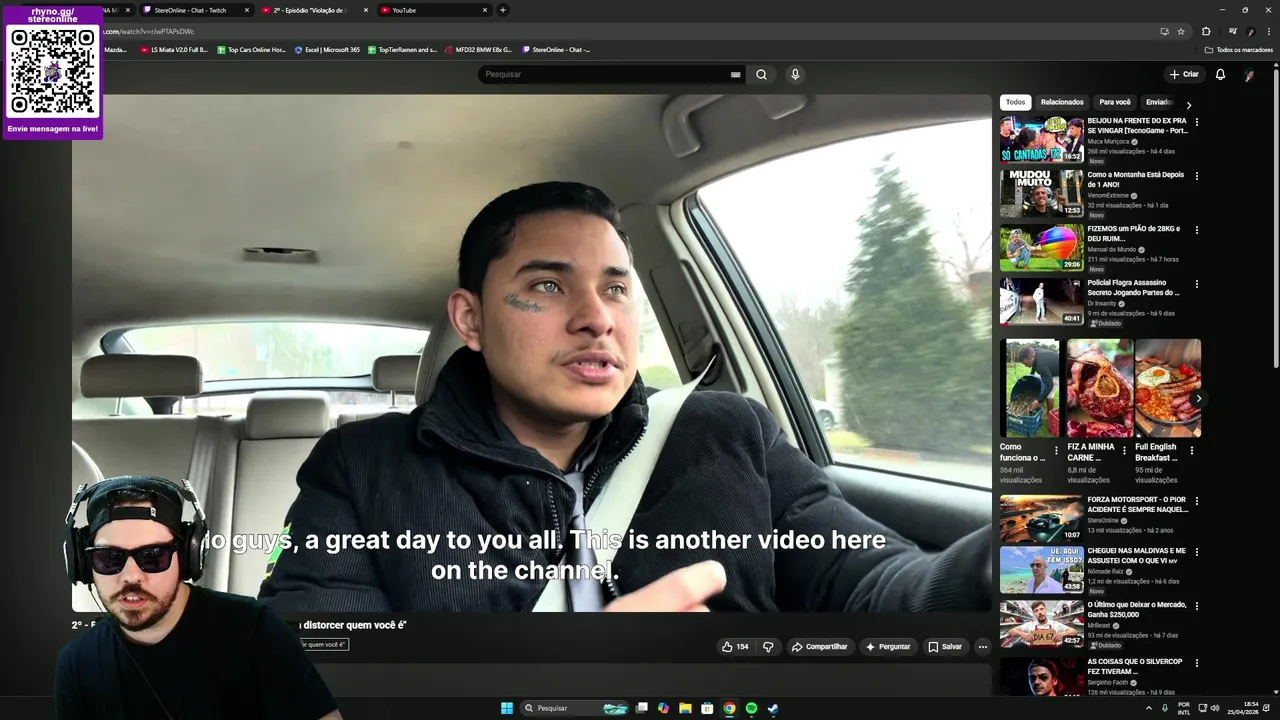
Task: Open options menu for FIZEMOS um PIÃO video
Action: (x=1196, y=230)
